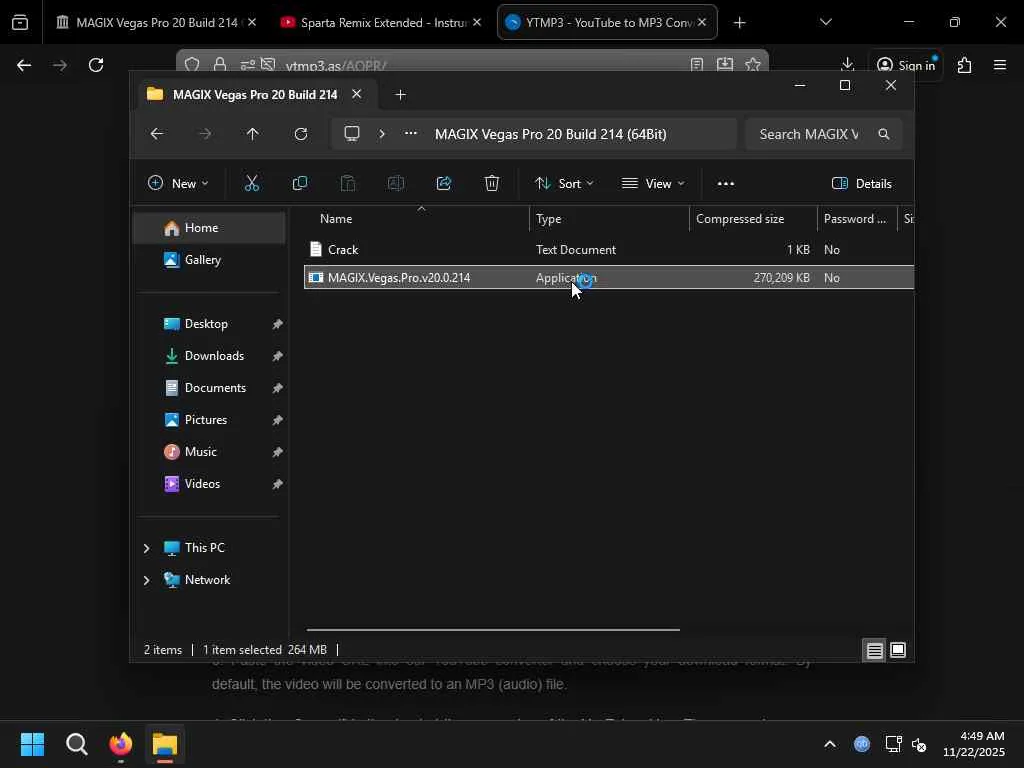Screen dimensions: 1024x768
Task: Click the Firefox shield tracking protection icon
Action: (x=192, y=65)
